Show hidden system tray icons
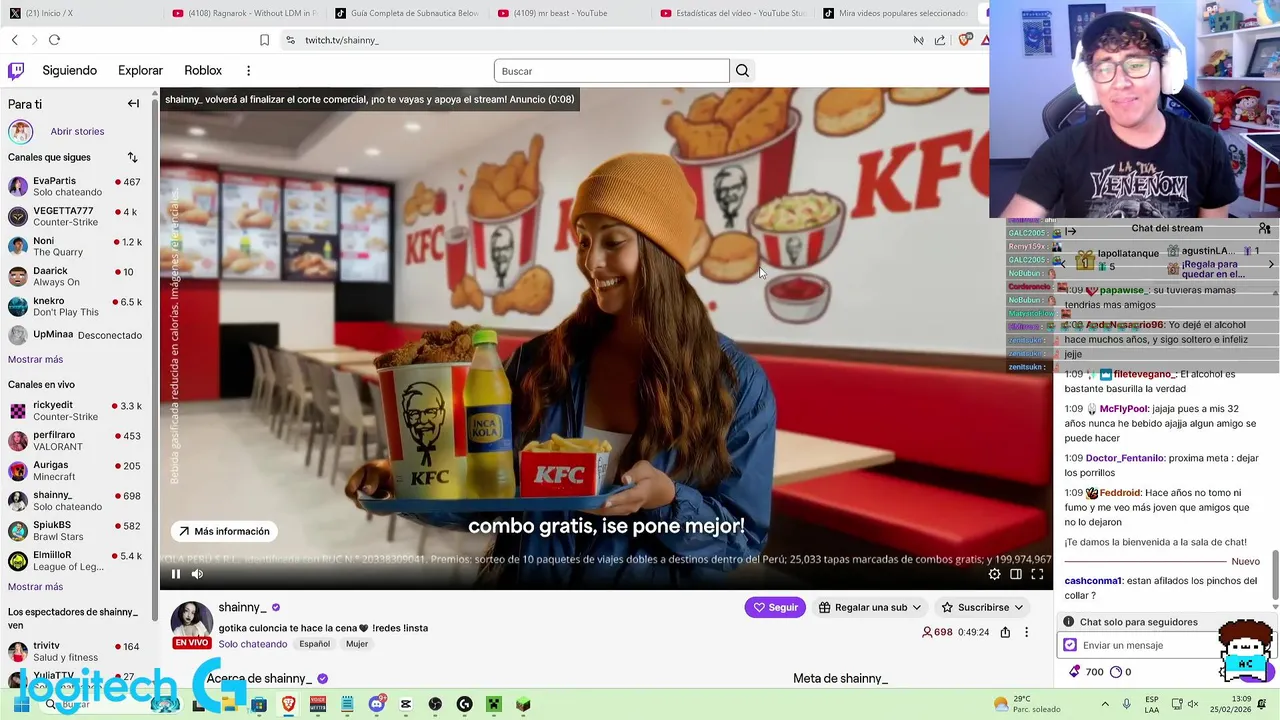 pos(1105,704)
